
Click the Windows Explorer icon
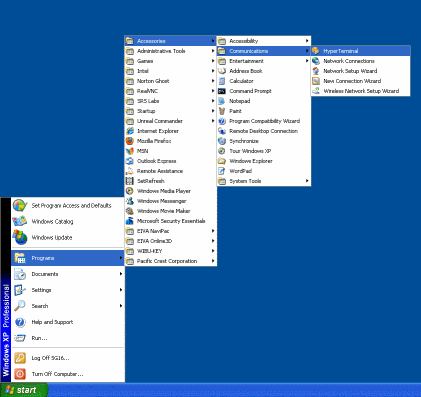[222, 161]
